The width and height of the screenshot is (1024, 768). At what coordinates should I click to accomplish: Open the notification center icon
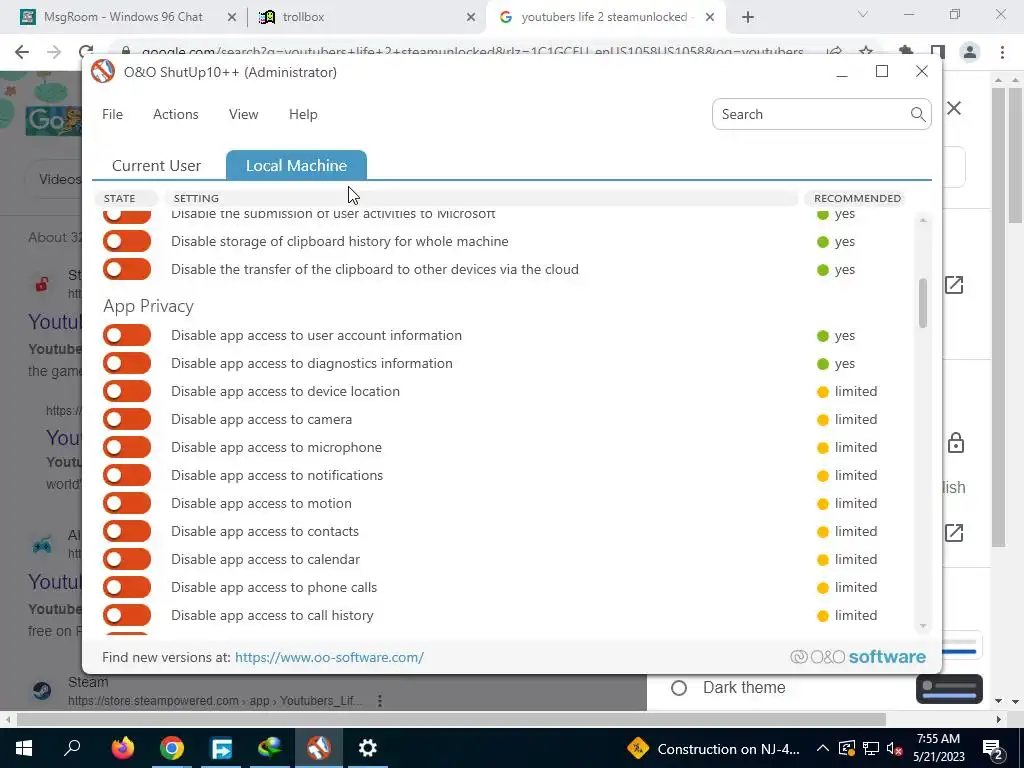tap(993, 748)
